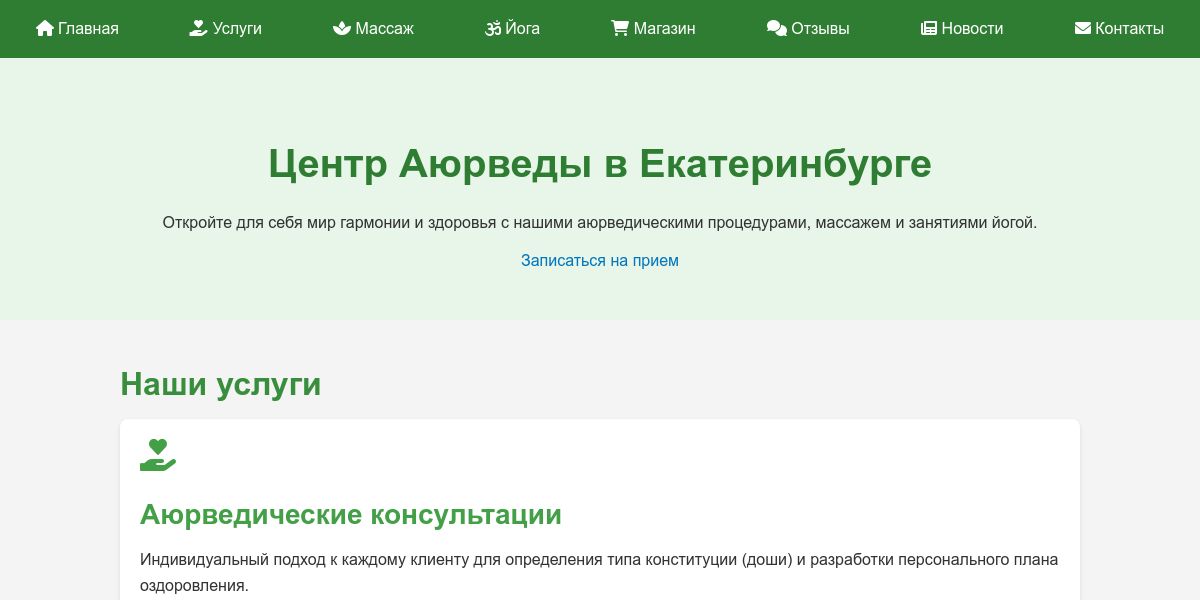This screenshot has width=1200, height=600.
Task: Click the speech bubbles icon beside Отзывы
Action: click(777, 29)
